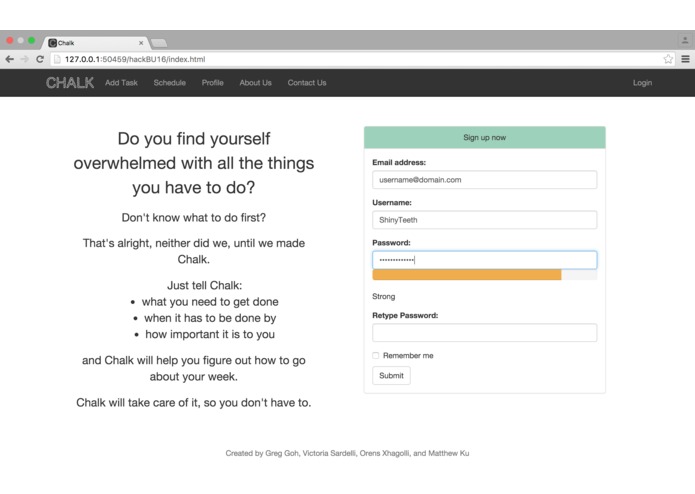Image resolution: width=695 pixels, height=494 pixels.
Task: Click 'when it has to be done by' bullet
Action: (x=210, y=318)
